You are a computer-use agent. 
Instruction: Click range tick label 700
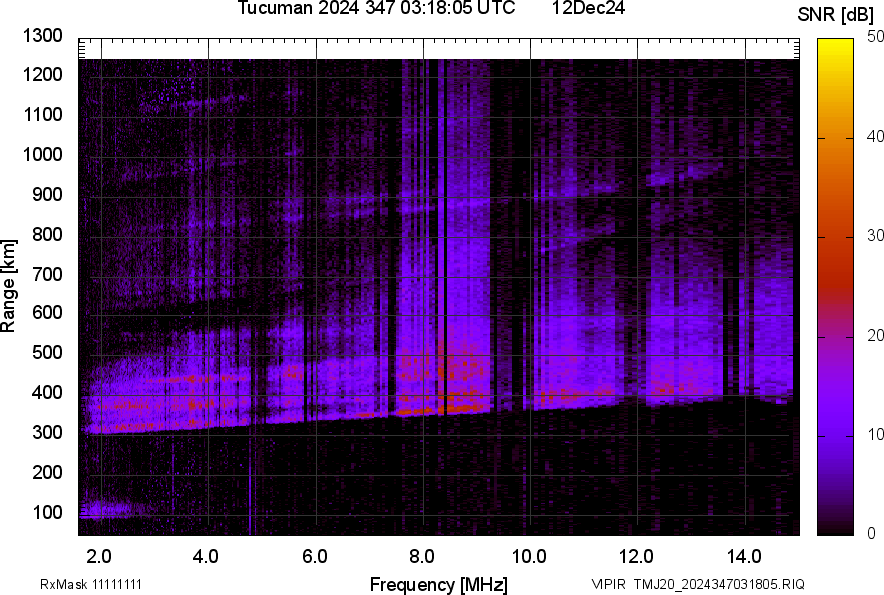(47, 274)
